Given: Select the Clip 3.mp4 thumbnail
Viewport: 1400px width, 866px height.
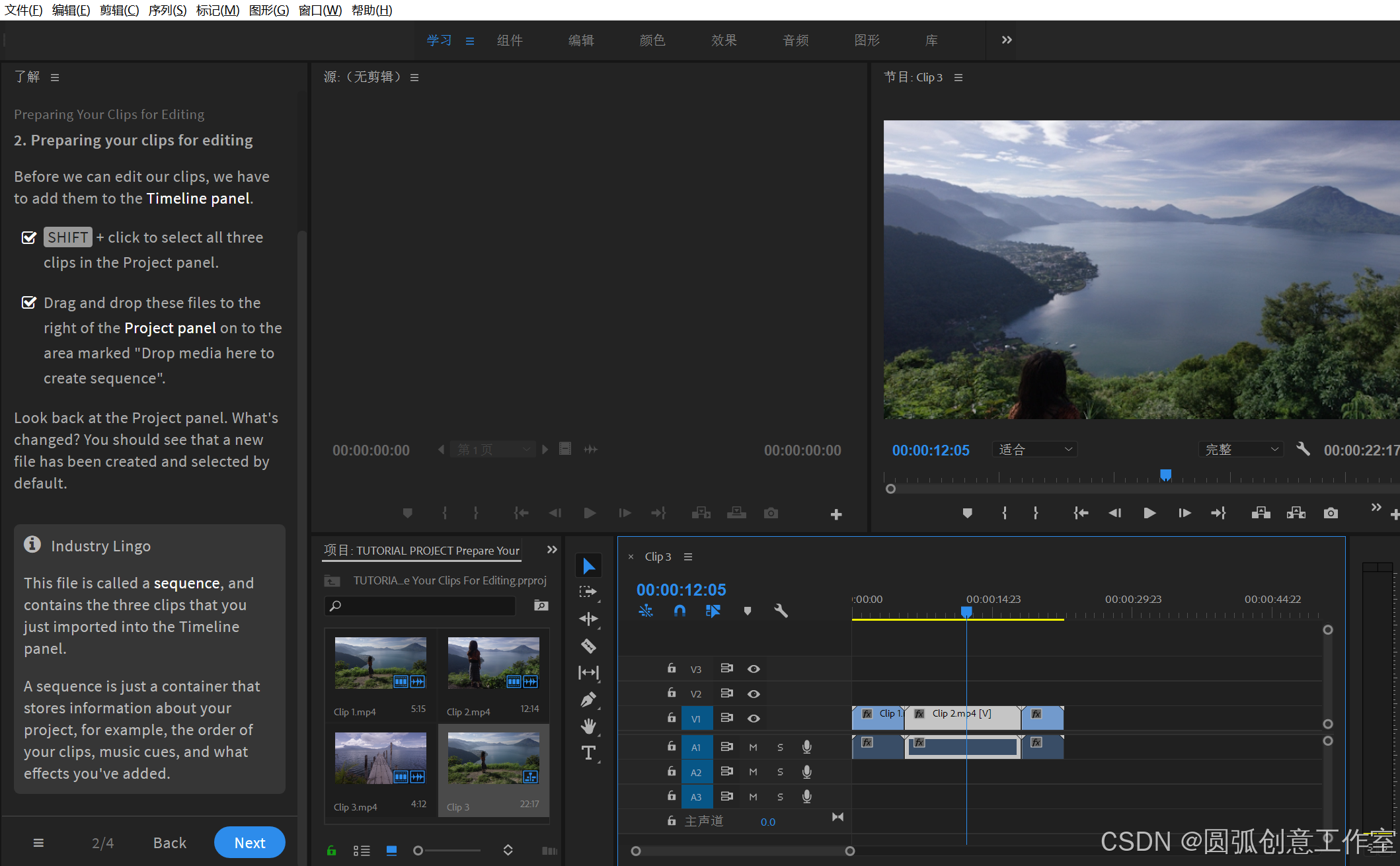Looking at the screenshot, I should point(381,758).
